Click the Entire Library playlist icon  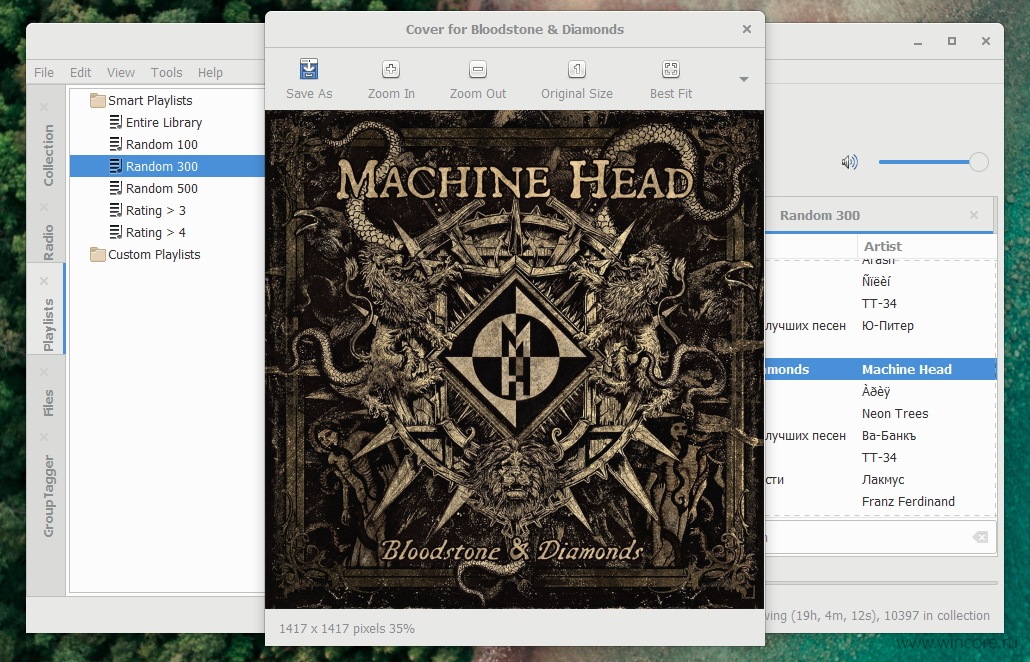116,122
